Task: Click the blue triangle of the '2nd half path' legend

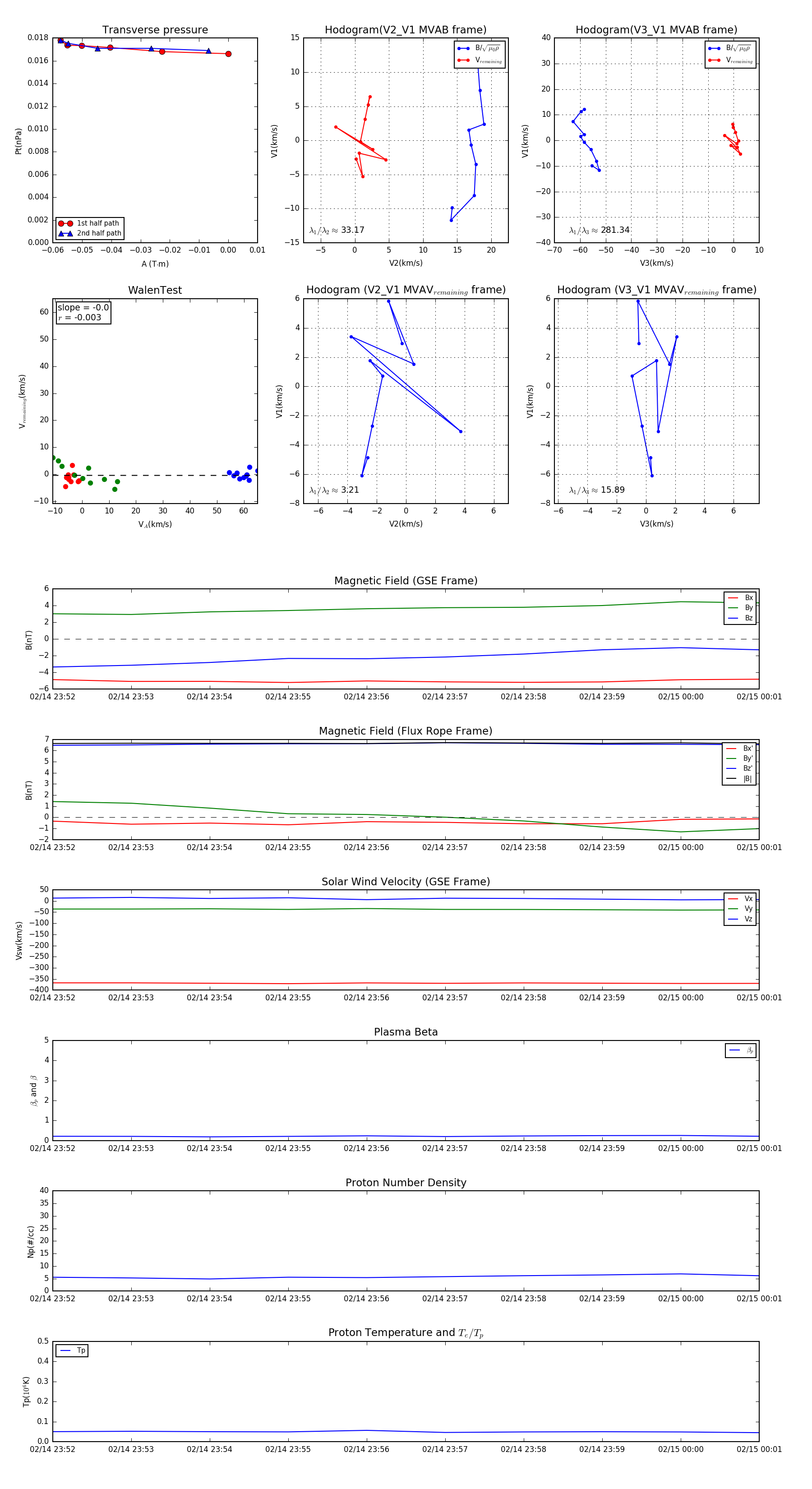Action: tap(65, 234)
